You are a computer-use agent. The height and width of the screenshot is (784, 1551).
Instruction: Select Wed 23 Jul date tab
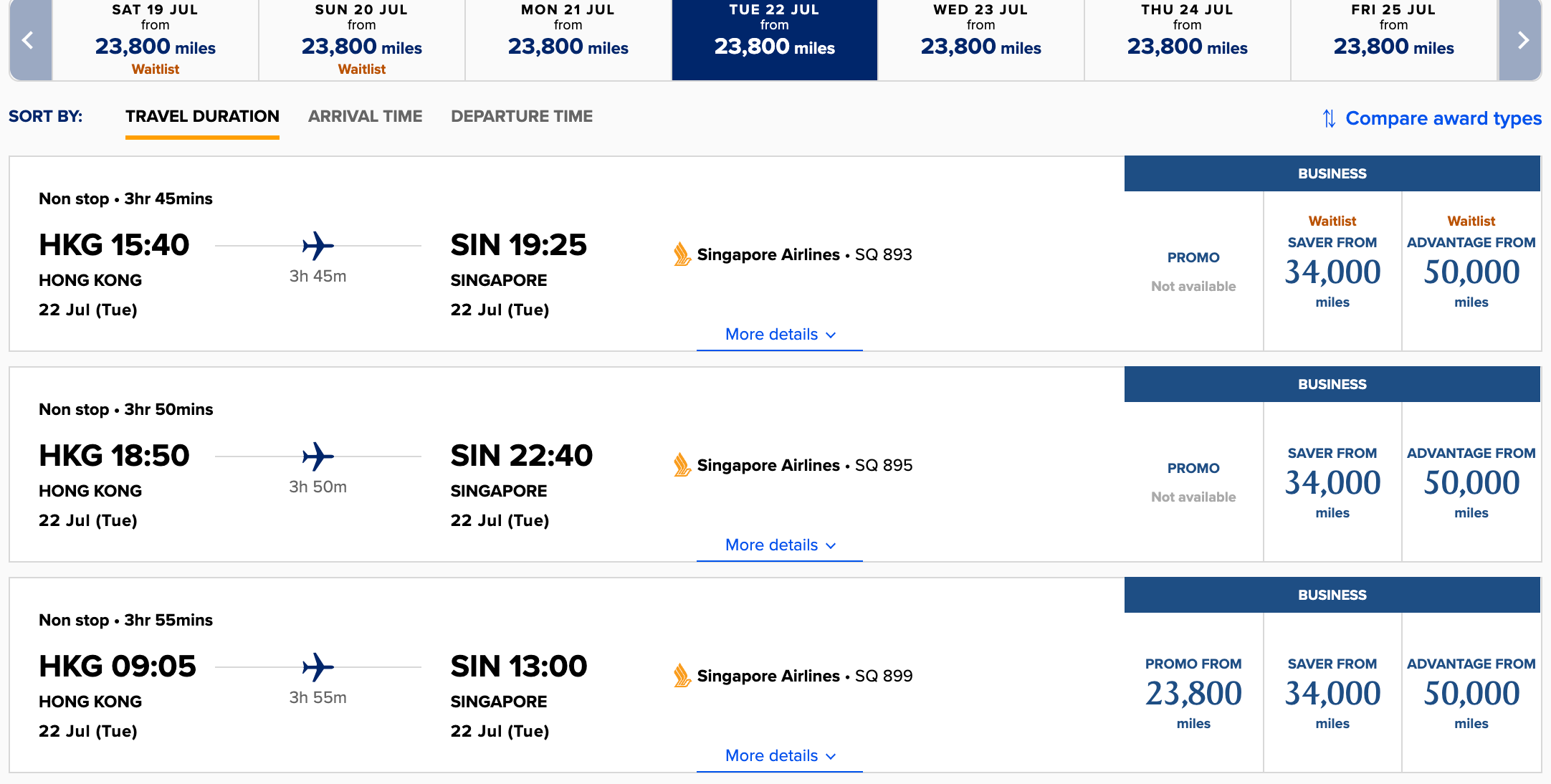coord(980,40)
